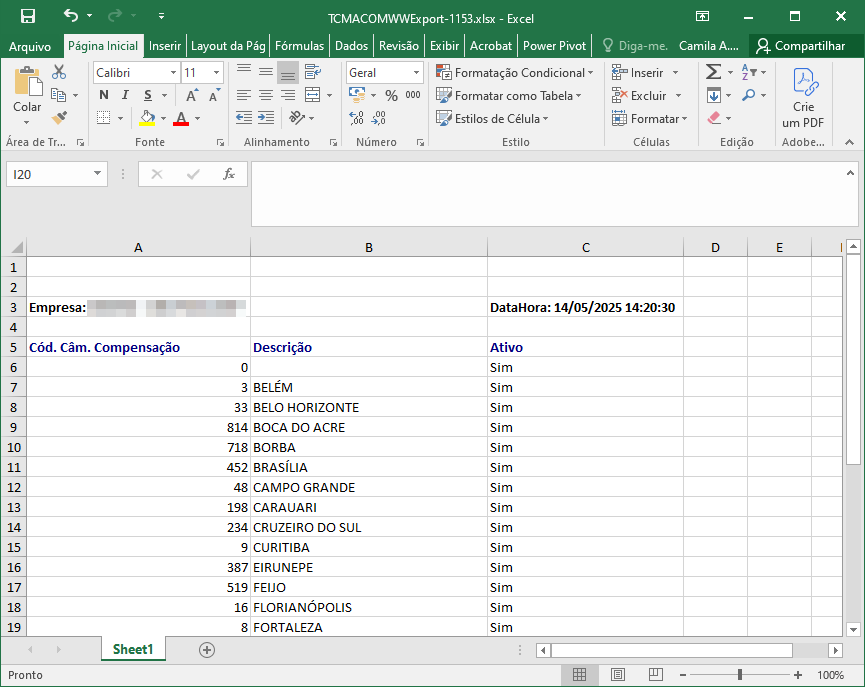Open Clear eraser tool
The image size is (865, 687).
[714, 118]
